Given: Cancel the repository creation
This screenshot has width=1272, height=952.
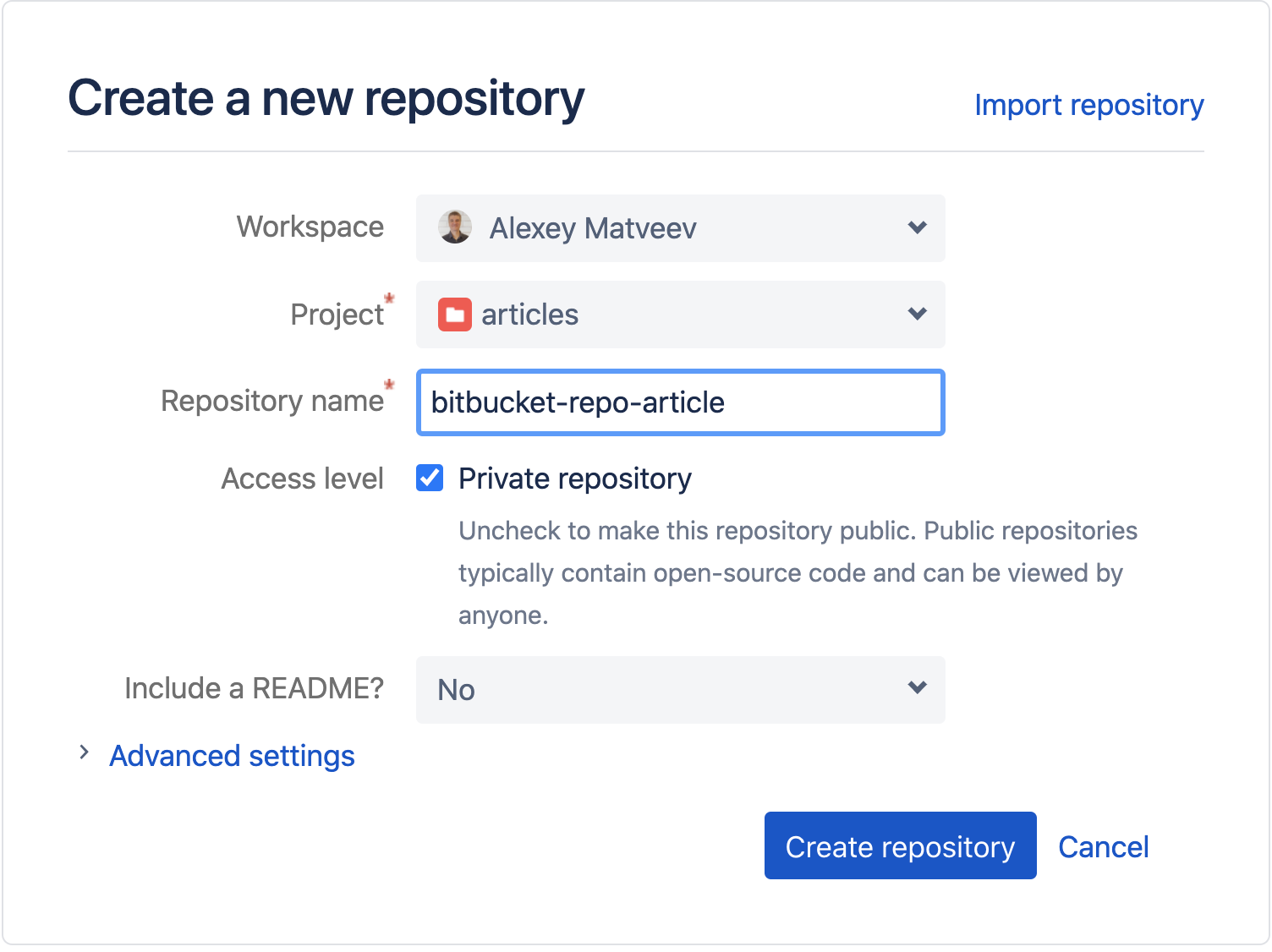Looking at the screenshot, I should coord(1103,847).
